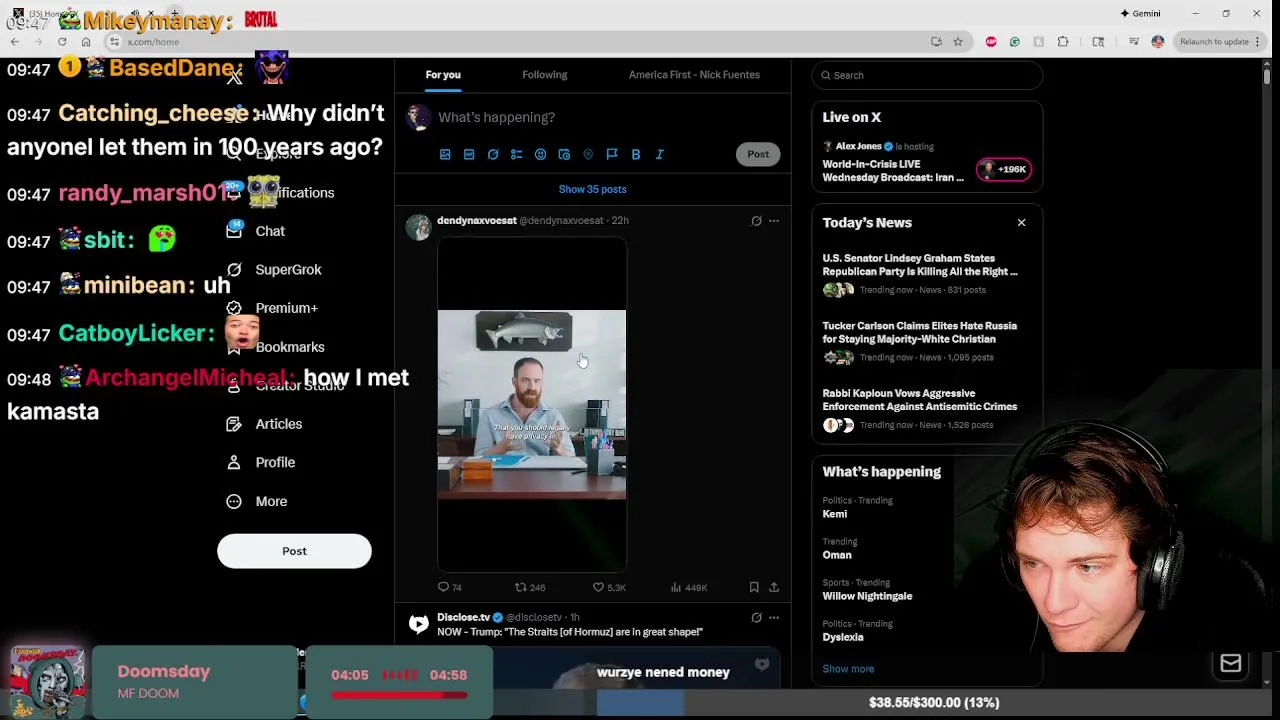The height and width of the screenshot is (720, 1280).
Task: Open the dendynaxvoesat post video thumbnail
Action: 532,404
